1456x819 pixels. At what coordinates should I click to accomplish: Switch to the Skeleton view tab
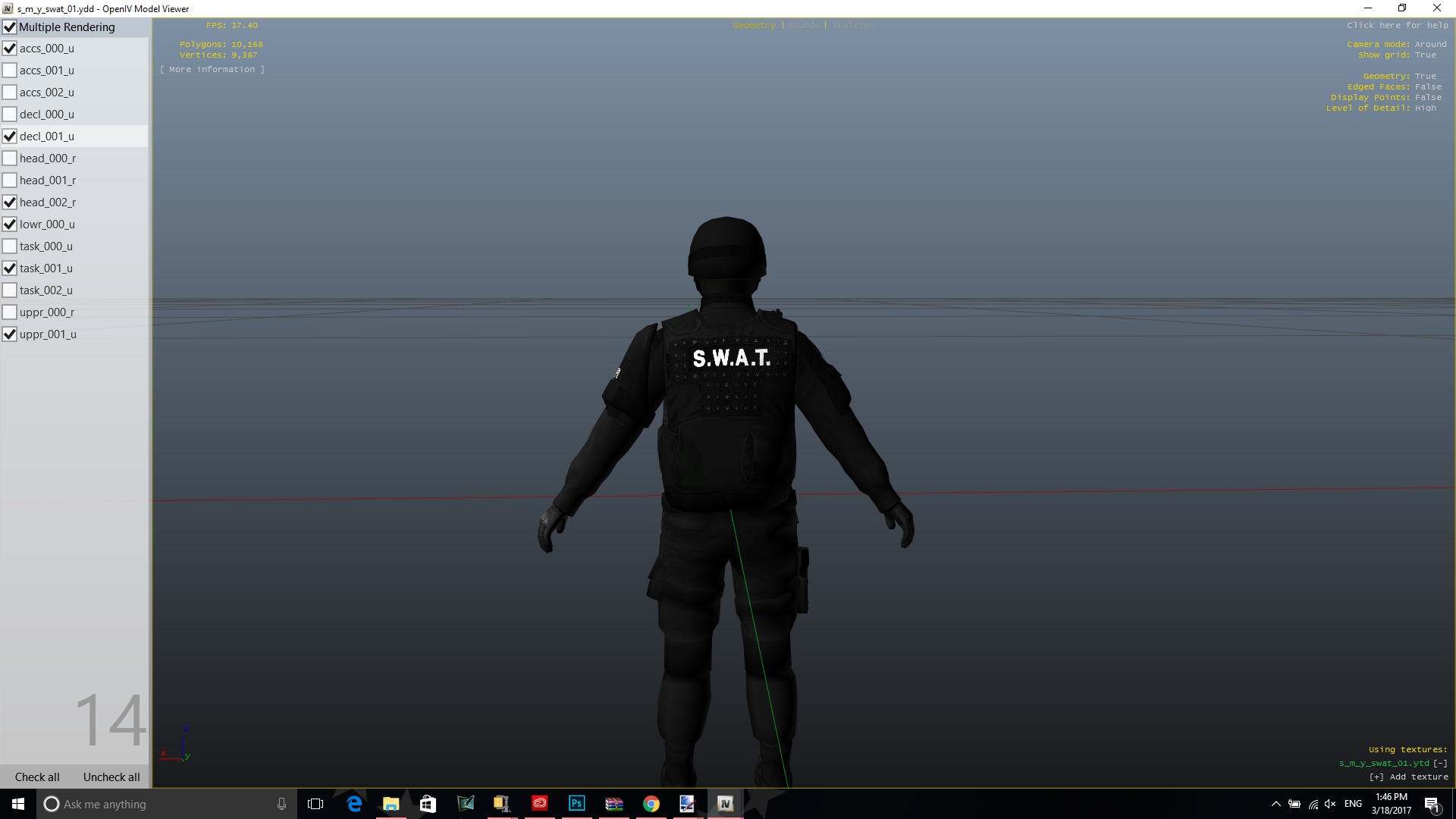(852, 26)
